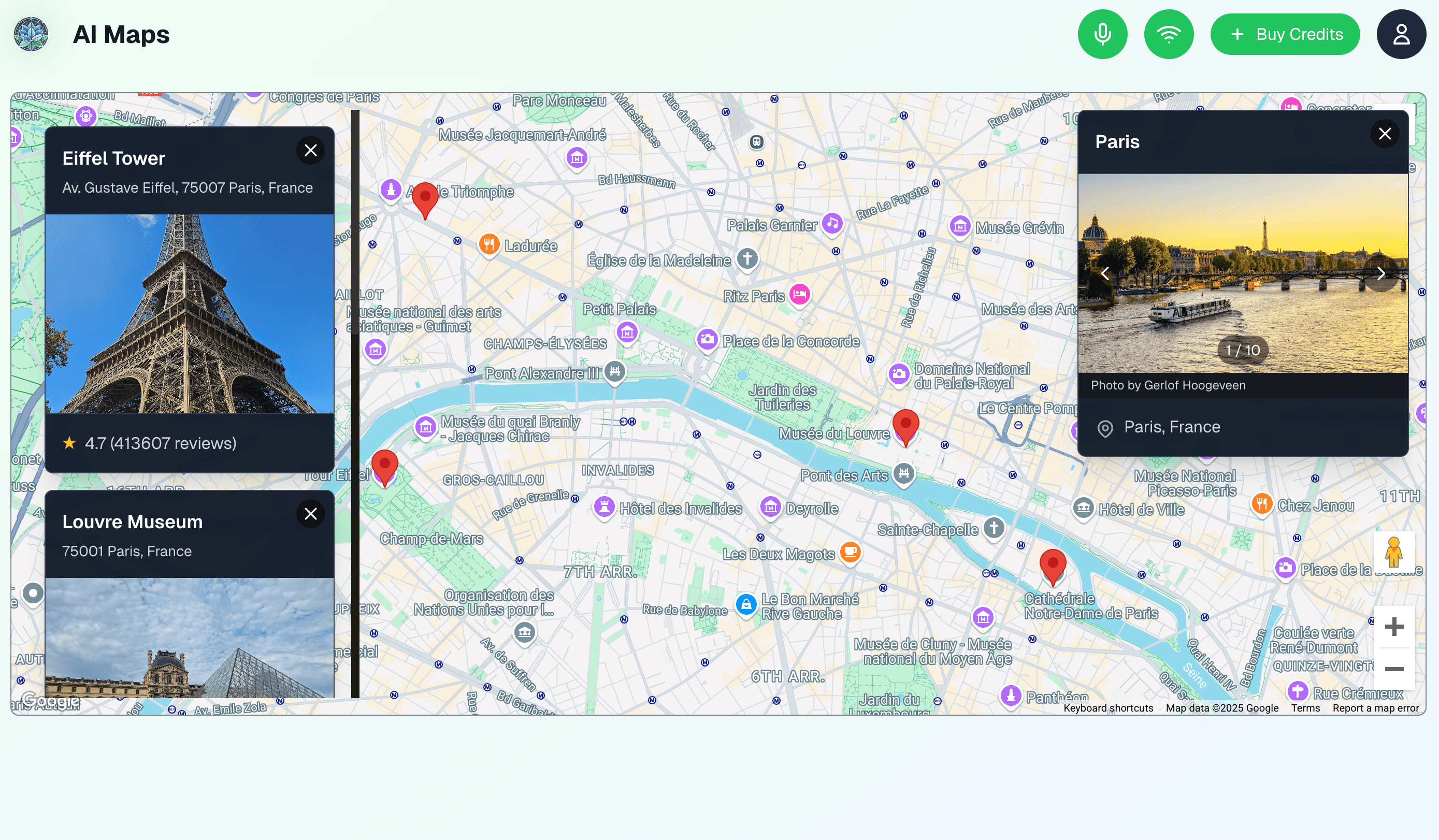Open map Terms link
Image resolution: width=1439 pixels, height=840 pixels.
[x=1305, y=707]
